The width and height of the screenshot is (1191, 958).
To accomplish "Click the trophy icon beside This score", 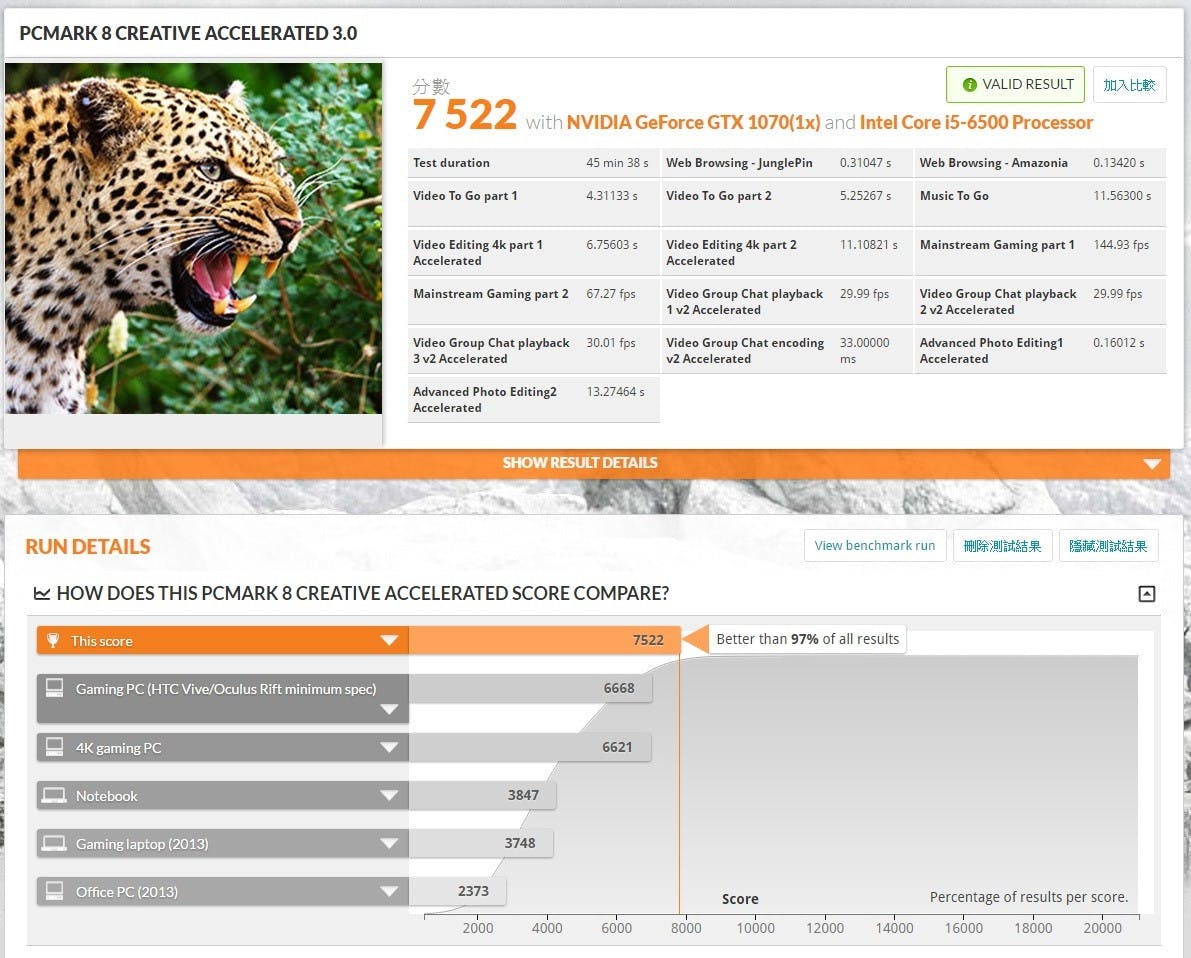I will tap(53, 641).
